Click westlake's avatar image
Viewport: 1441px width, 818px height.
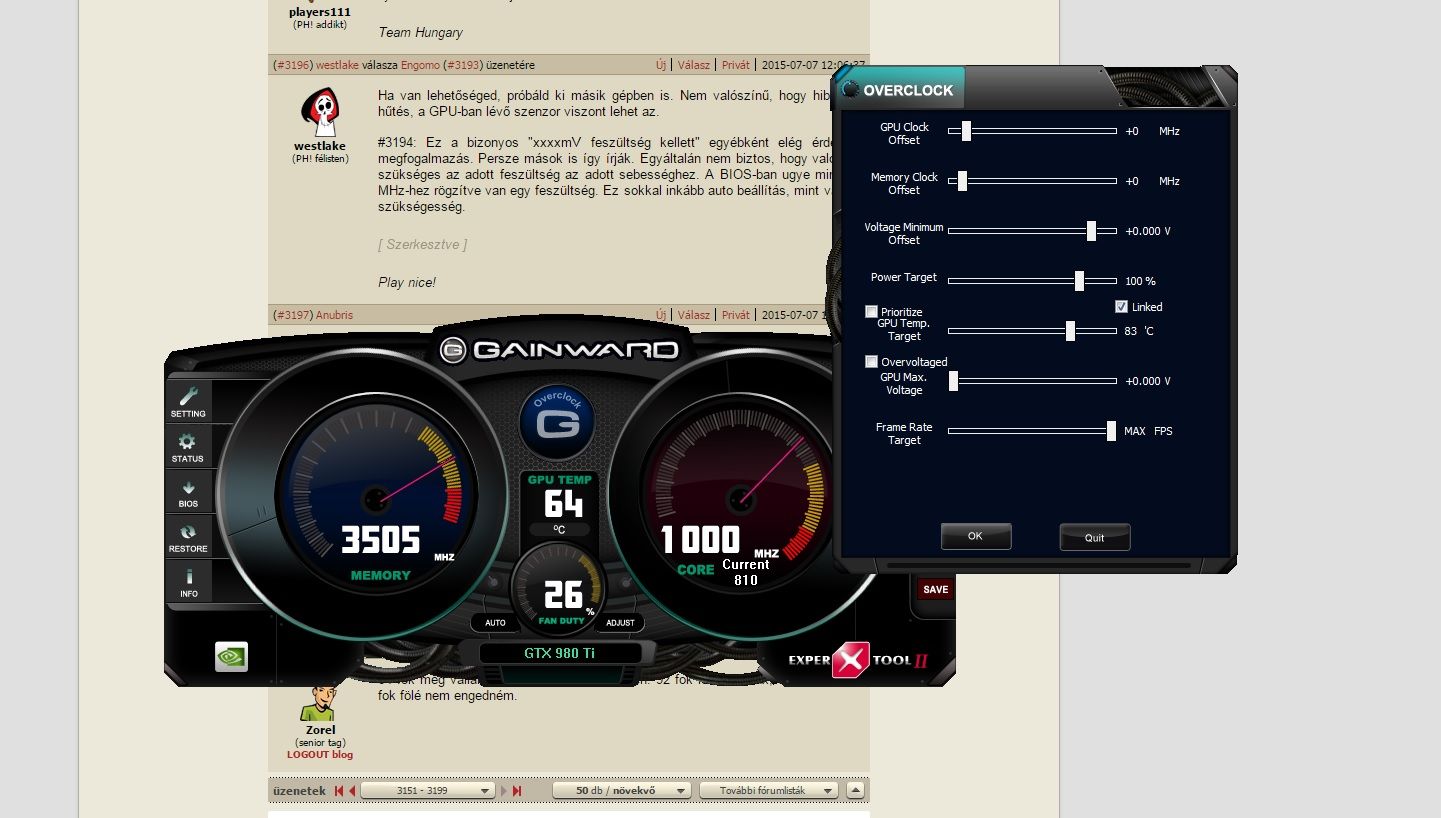[320, 111]
